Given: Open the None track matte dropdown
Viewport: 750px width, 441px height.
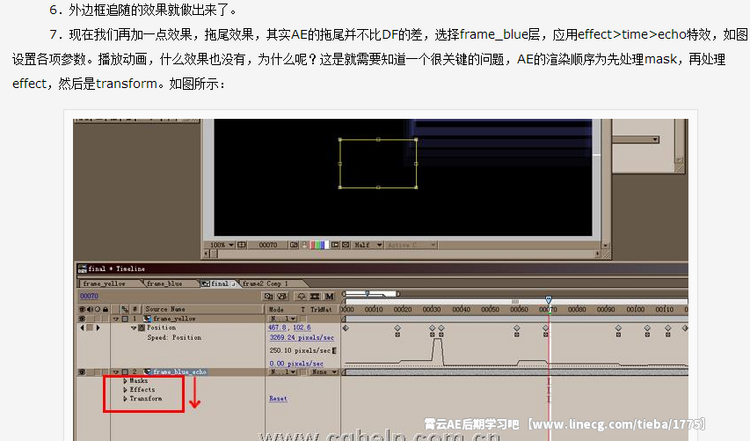Looking at the screenshot, I should [323, 372].
